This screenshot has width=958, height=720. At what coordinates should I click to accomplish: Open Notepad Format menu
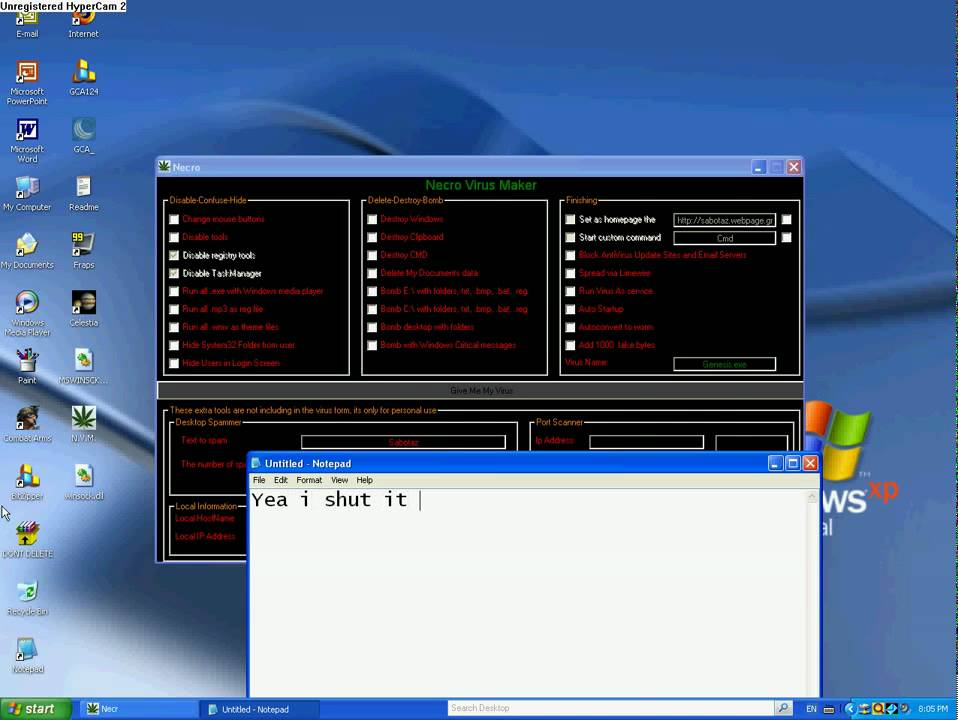309,480
